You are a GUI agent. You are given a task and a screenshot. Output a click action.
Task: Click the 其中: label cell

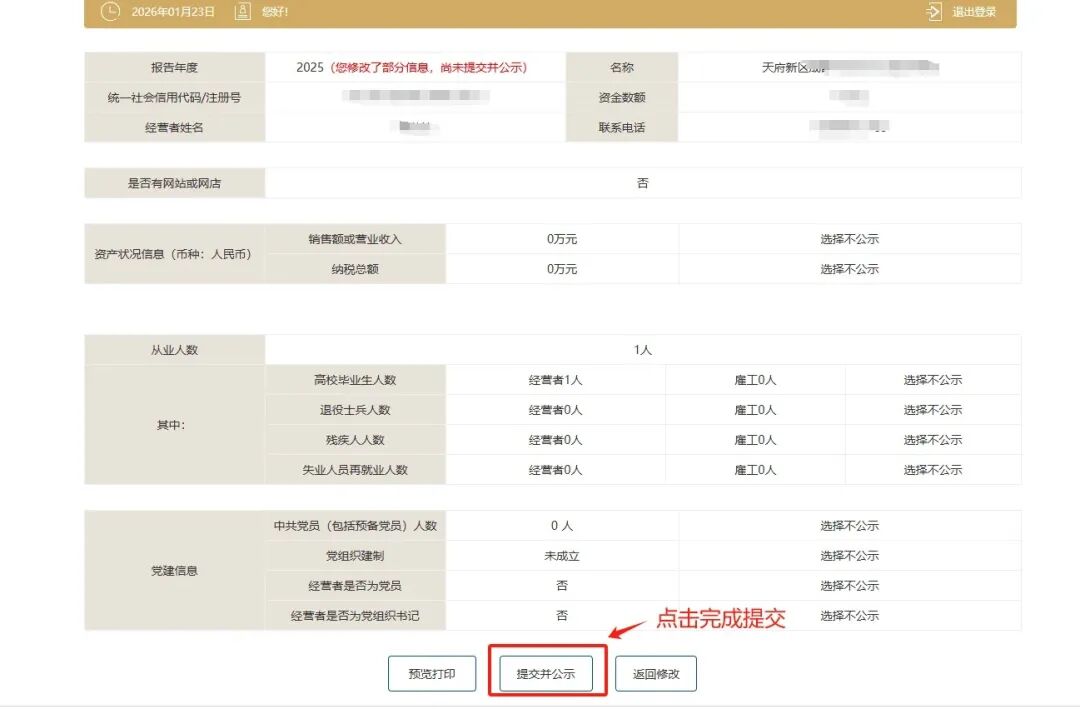click(174, 425)
